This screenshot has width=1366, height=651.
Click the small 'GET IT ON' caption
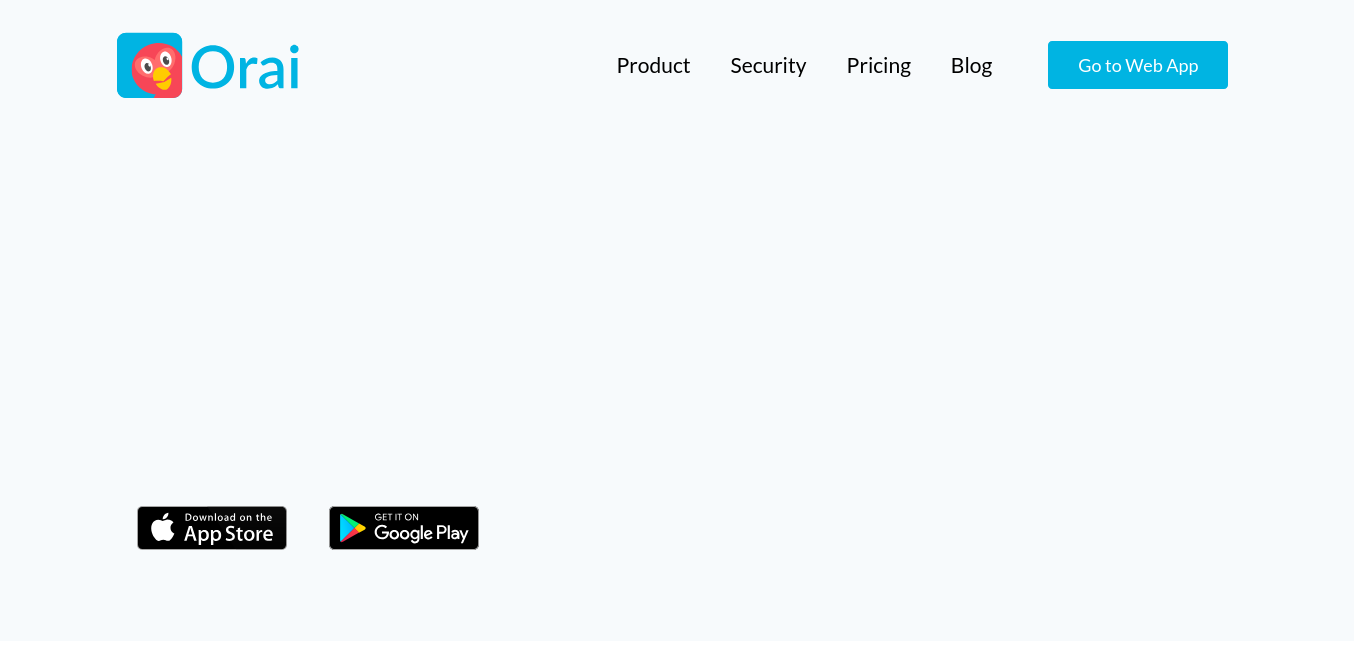pyautogui.click(x=396, y=517)
